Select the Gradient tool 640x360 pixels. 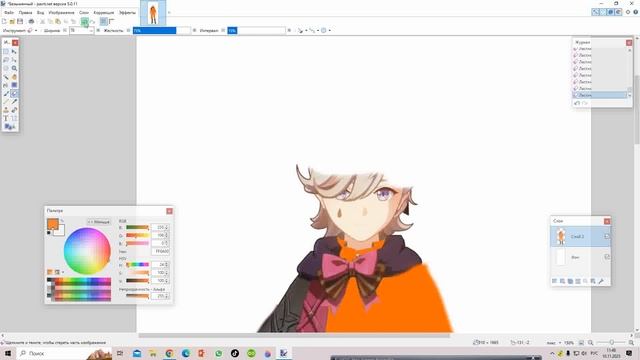tap(14, 85)
